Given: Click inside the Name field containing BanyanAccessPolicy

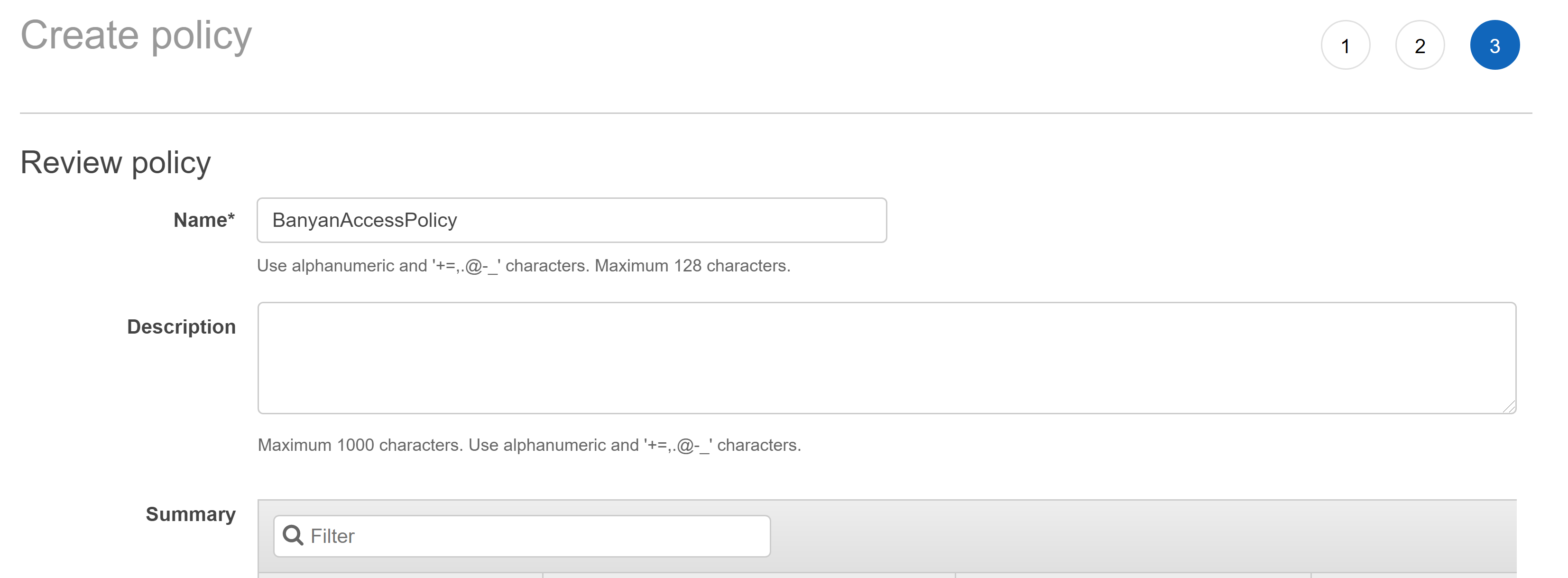Looking at the screenshot, I should (572, 220).
